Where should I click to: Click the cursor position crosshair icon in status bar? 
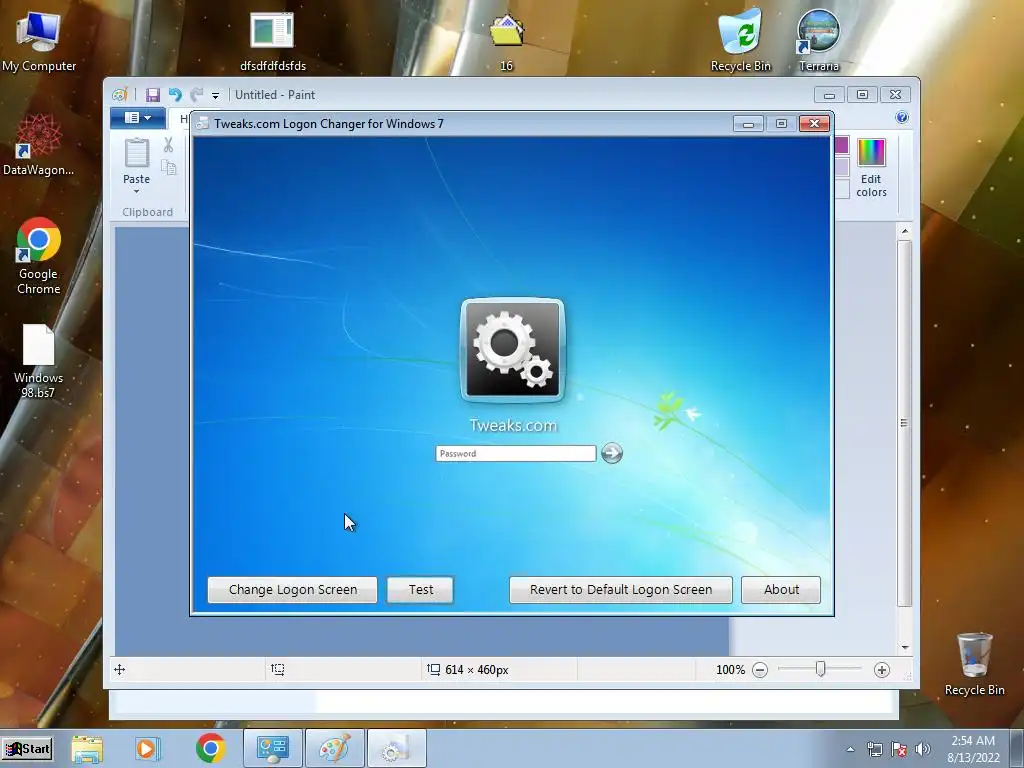pos(120,669)
